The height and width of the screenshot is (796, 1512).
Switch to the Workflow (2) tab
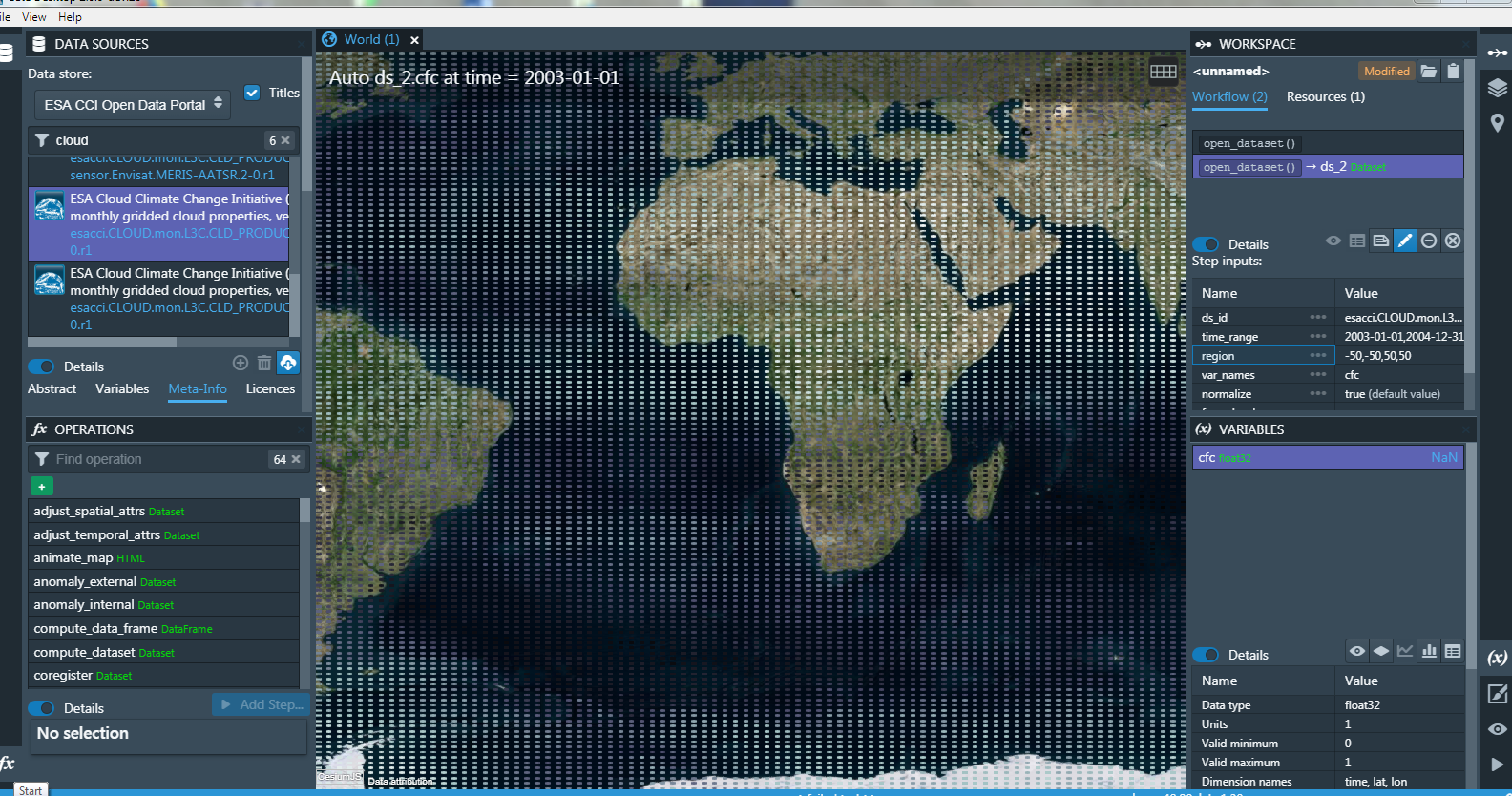click(x=1229, y=96)
